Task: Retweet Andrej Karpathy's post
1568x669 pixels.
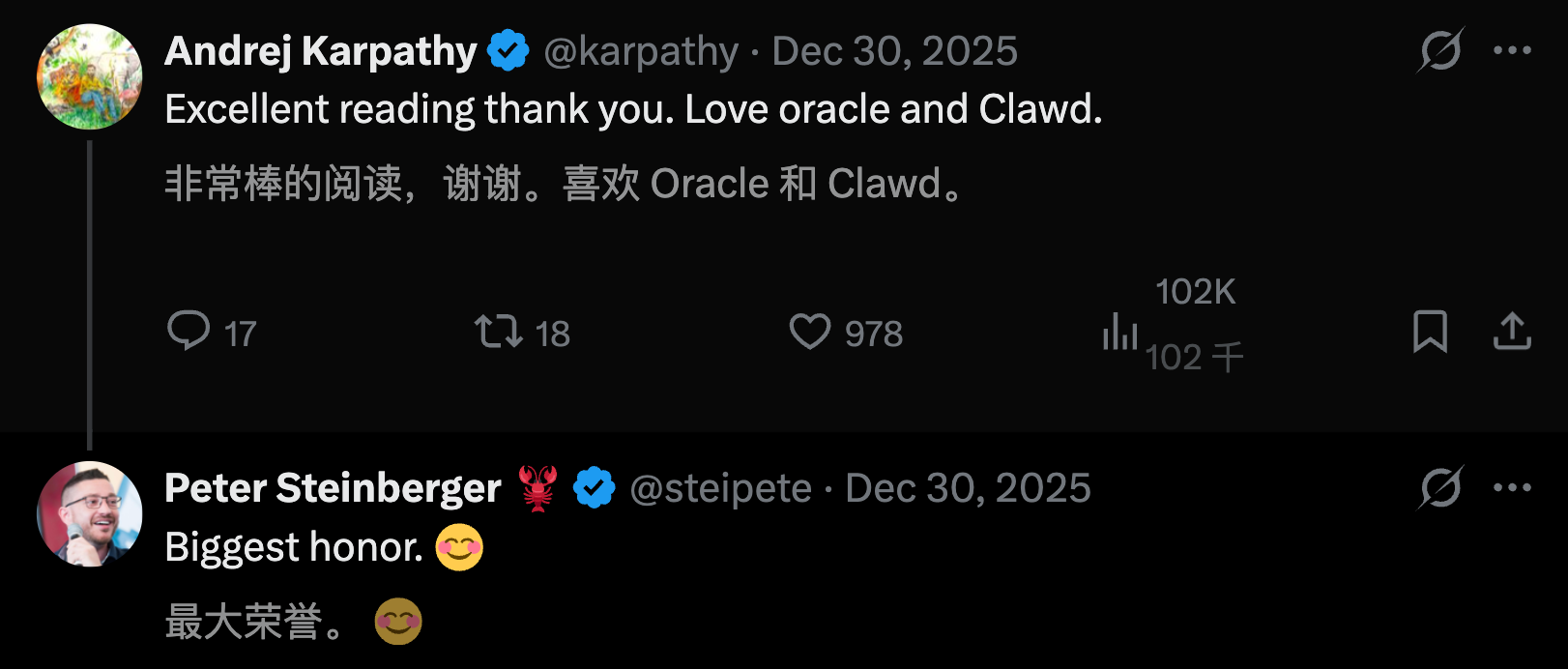Action: click(x=498, y=332)
